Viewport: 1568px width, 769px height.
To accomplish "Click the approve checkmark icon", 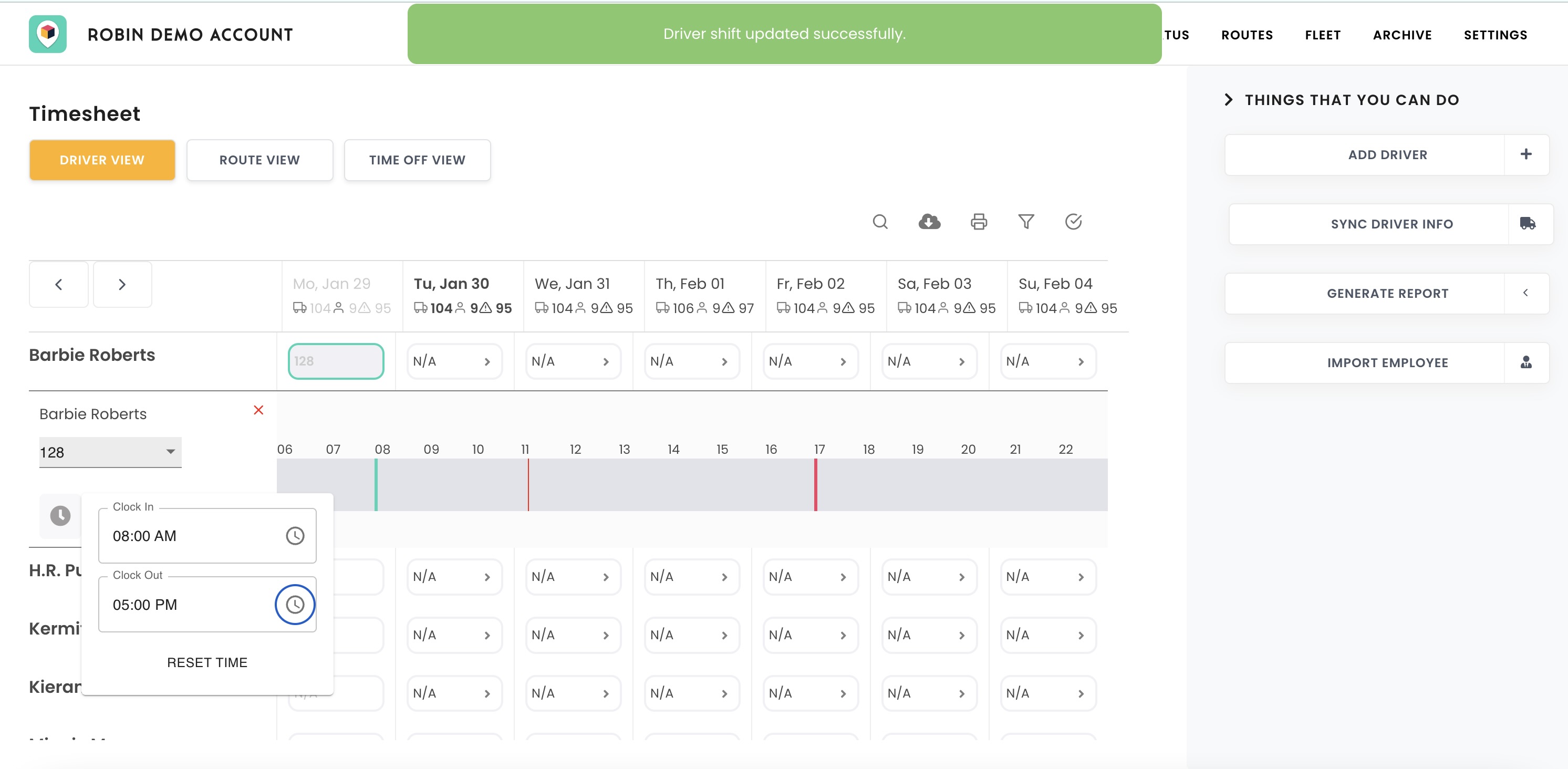I will coord(1074,222).
